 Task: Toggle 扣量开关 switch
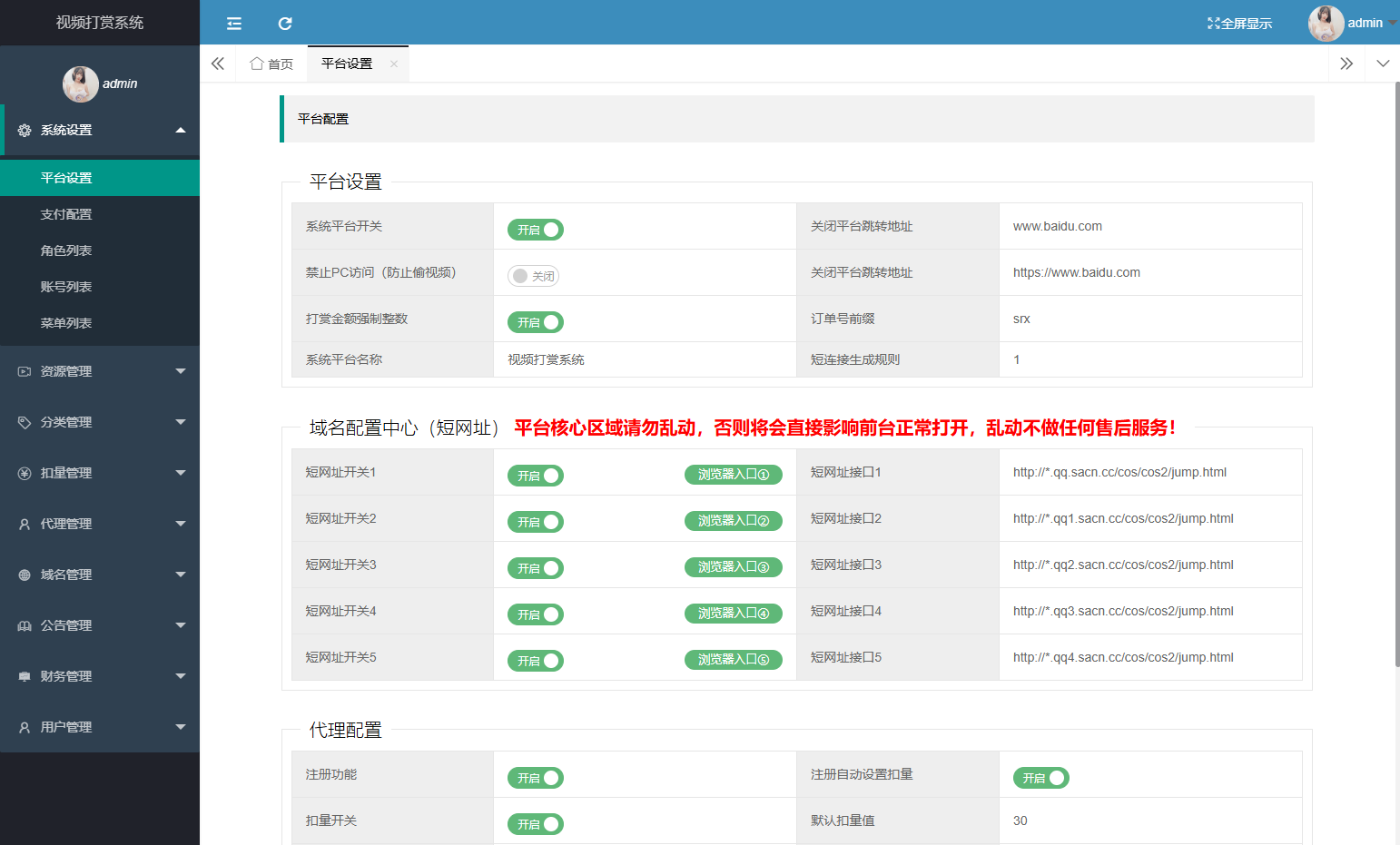[x=536, y=824]
